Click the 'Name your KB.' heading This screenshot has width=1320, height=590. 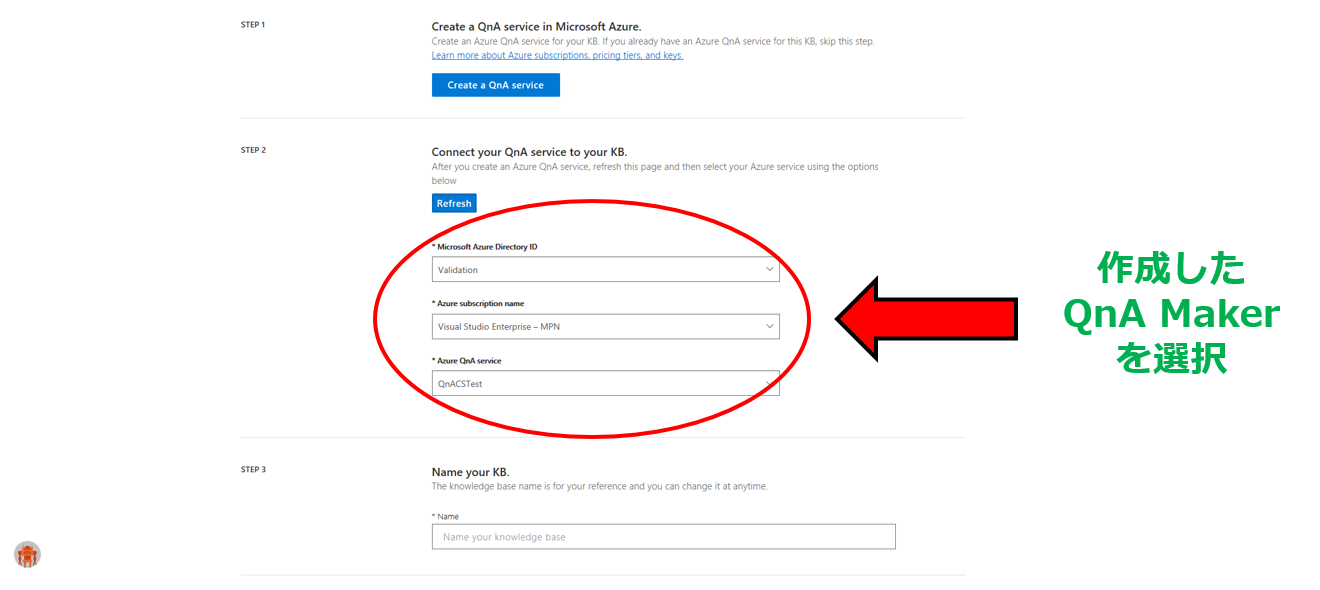(470, 472)
